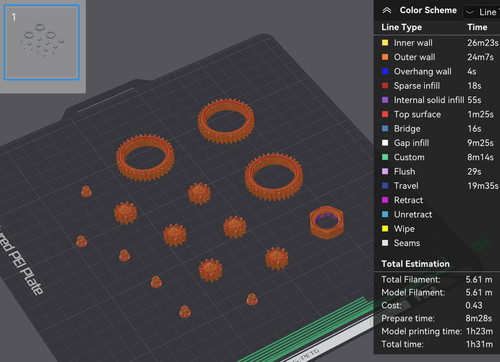Viewport: 500px width, 362px height.
Task: Click the Top surface red swatch
Action: [x=385, y=114]
